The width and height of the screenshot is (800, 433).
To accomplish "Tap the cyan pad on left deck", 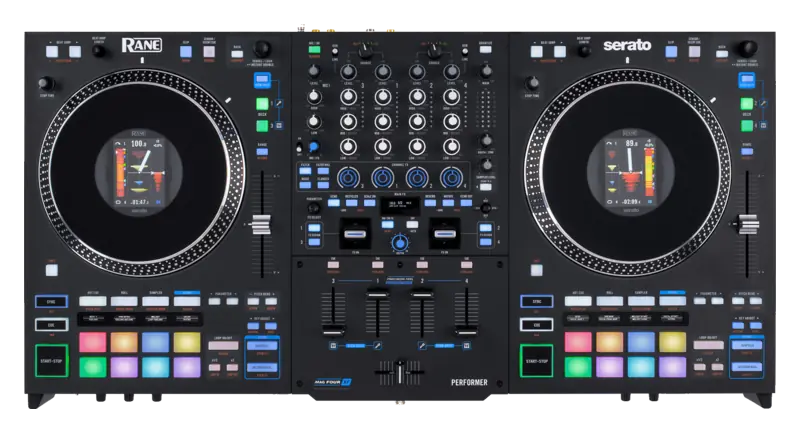I will click(x=156, y=367).
